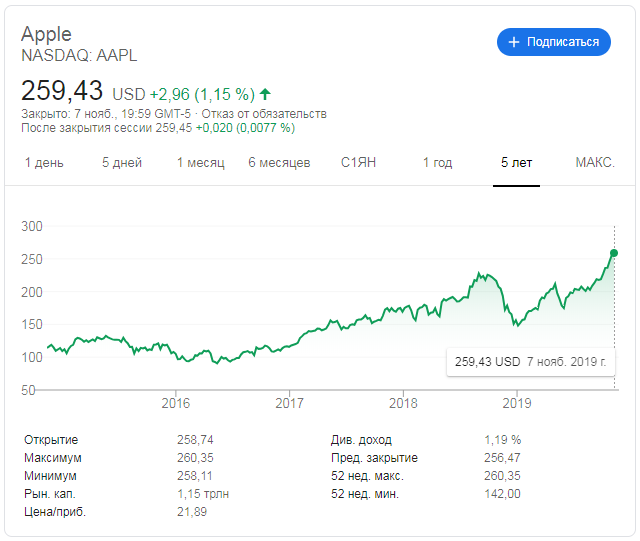Image resolution: width=640 pixels, height=541 pixels.
Task: Click the 52 нед. мин. label
Action: [365, 494]
